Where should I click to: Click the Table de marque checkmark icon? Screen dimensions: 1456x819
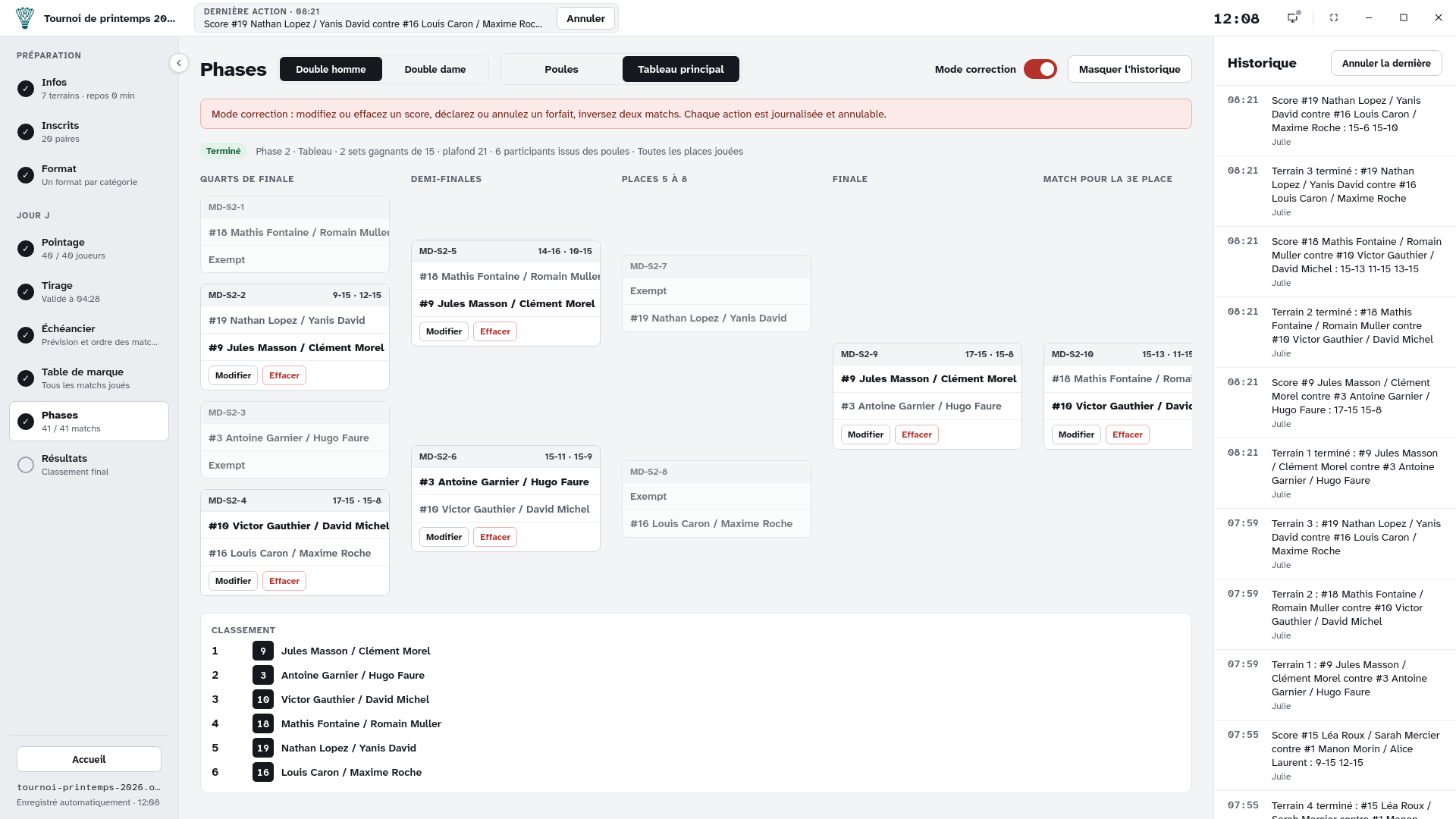[26, 378]
